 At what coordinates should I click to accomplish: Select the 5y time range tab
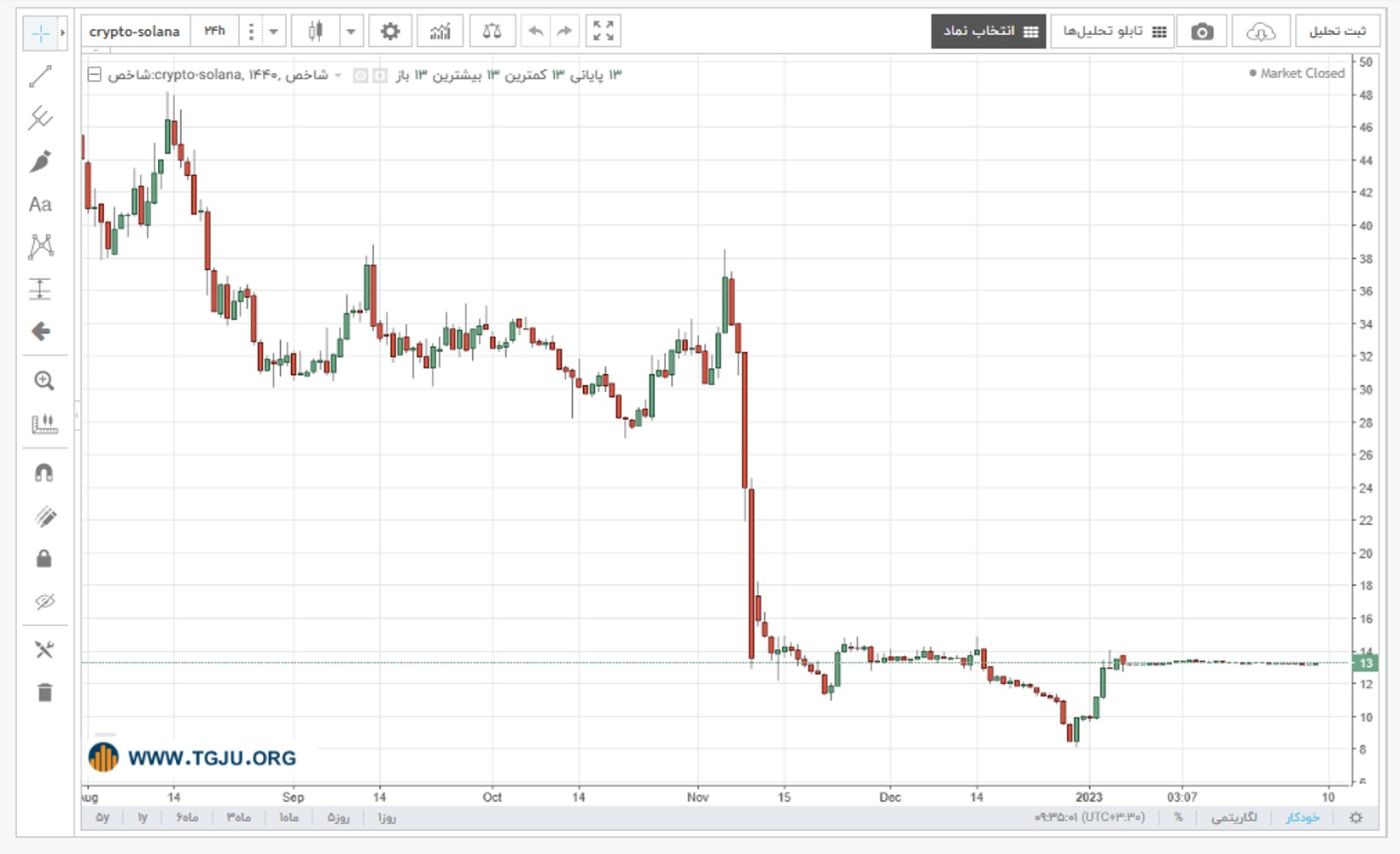point(102,817)
